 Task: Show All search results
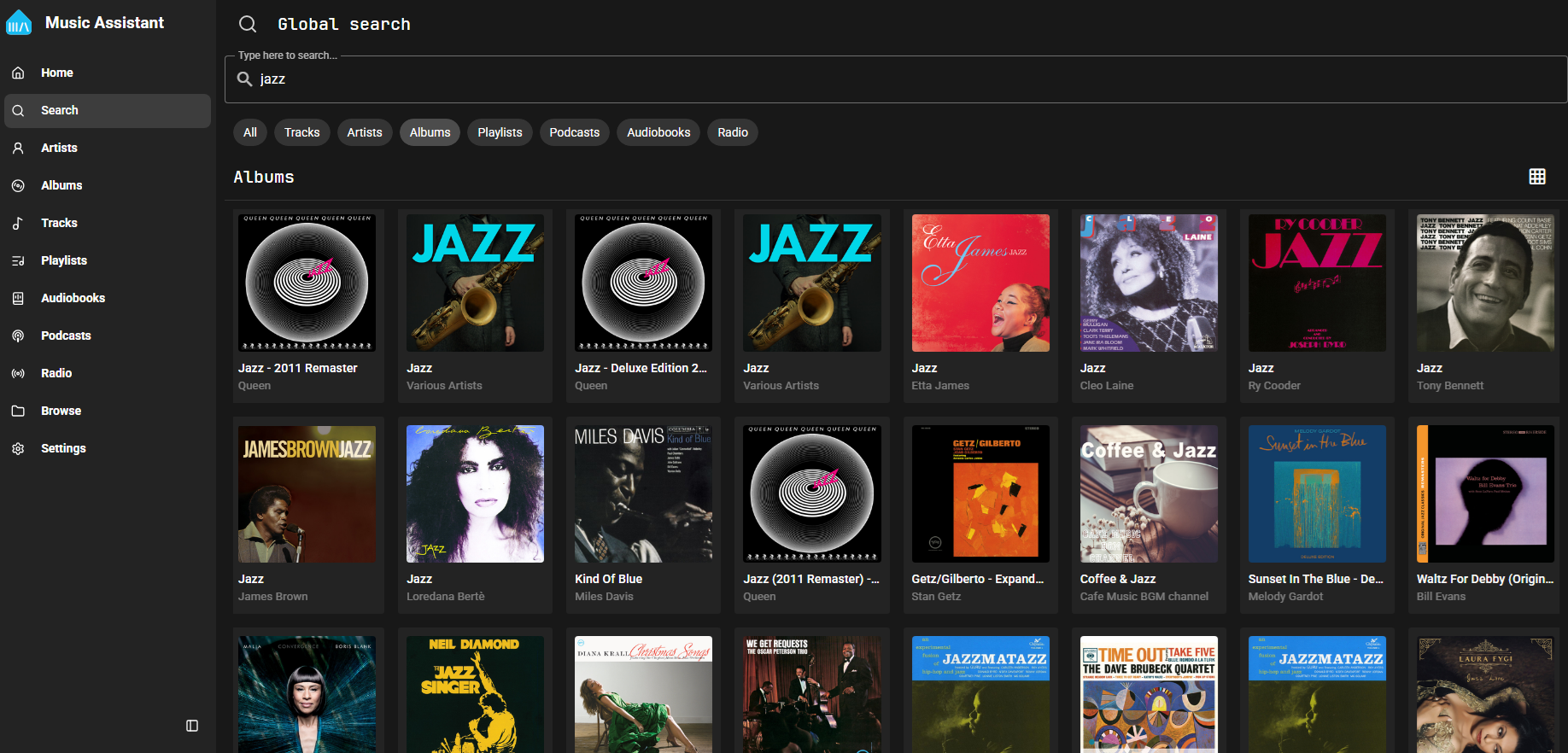pyautogui.click(x=249, y=132)
